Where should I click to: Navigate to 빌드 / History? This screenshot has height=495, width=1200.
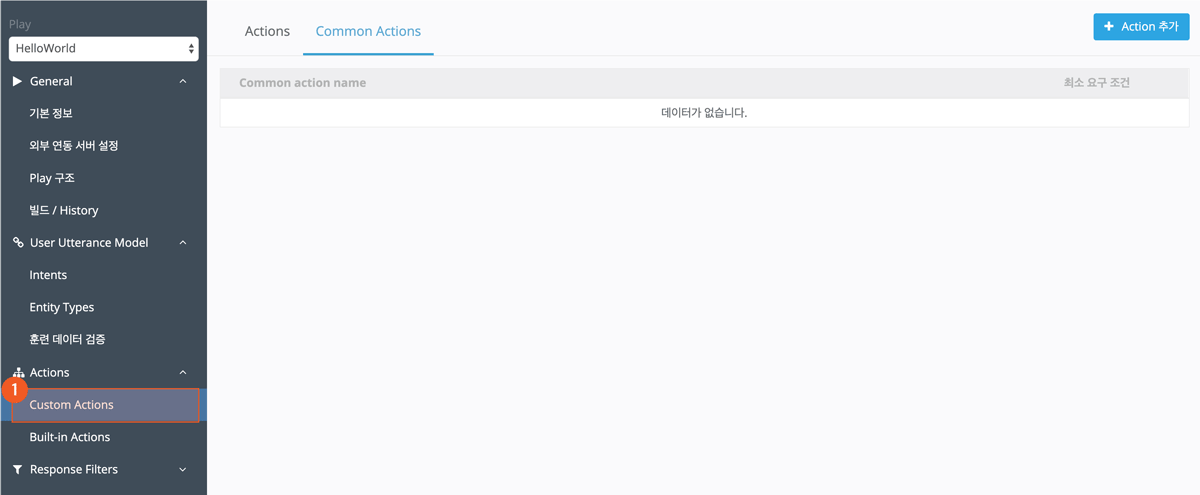[x=64, y=211]
